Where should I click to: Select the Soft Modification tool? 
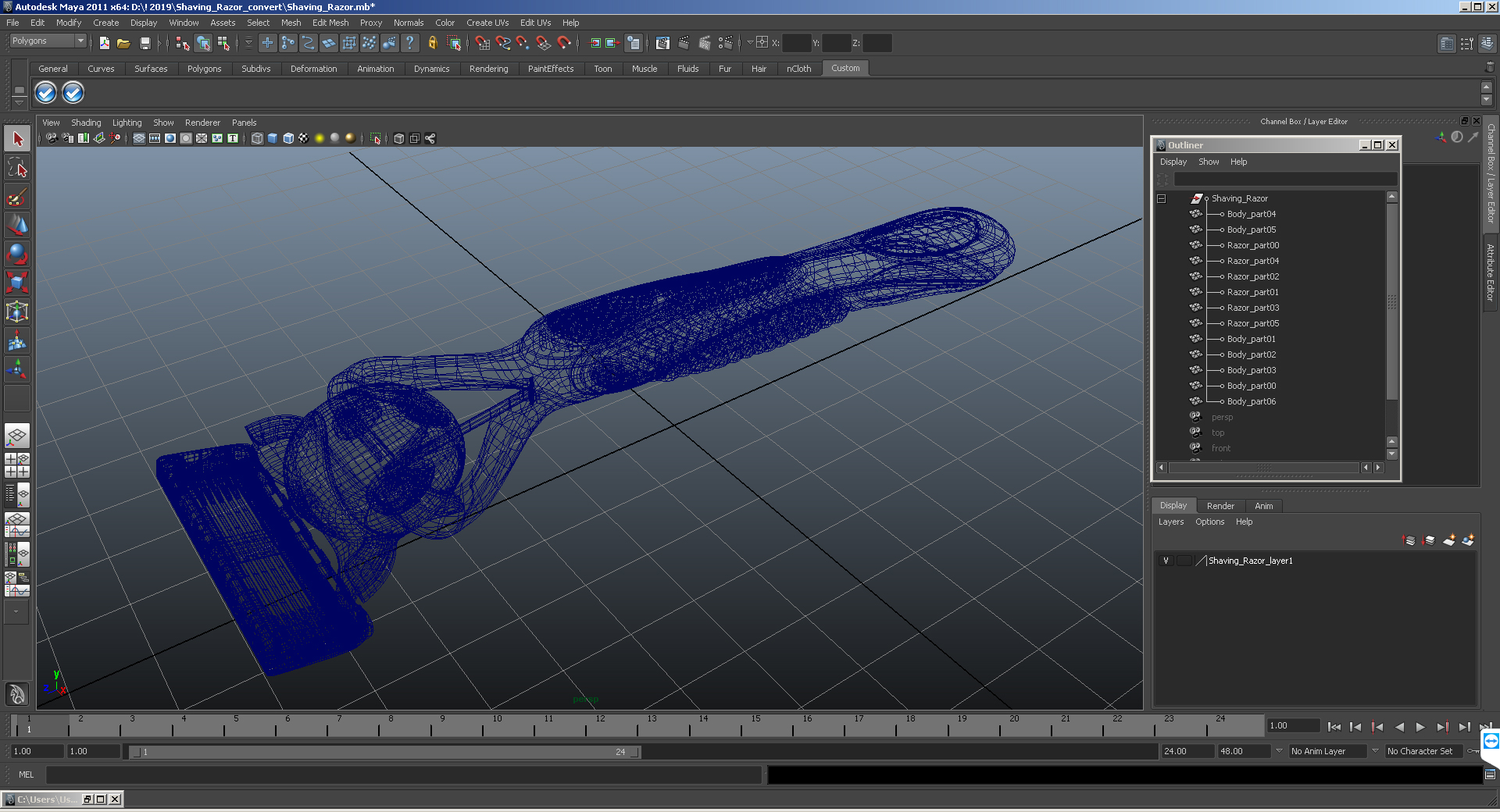pyautogui.click(x=17, y=340)
